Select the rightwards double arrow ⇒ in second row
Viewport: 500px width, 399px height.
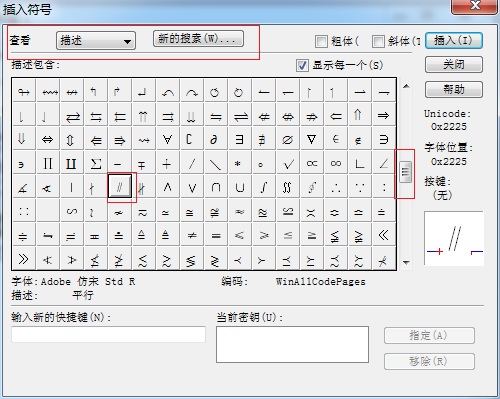(x=383, y=115)
